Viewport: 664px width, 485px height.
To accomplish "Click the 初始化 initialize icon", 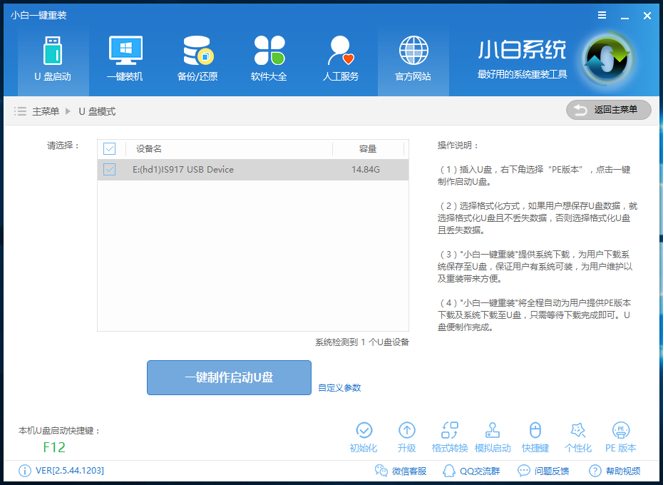I will [364, 437].
